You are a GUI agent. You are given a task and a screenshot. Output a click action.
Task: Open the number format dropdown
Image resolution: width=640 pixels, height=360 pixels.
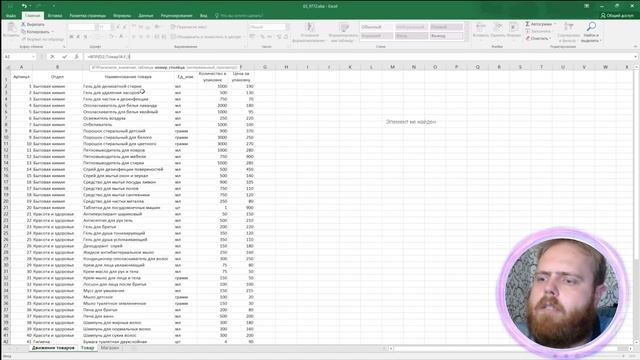point(287,27)
